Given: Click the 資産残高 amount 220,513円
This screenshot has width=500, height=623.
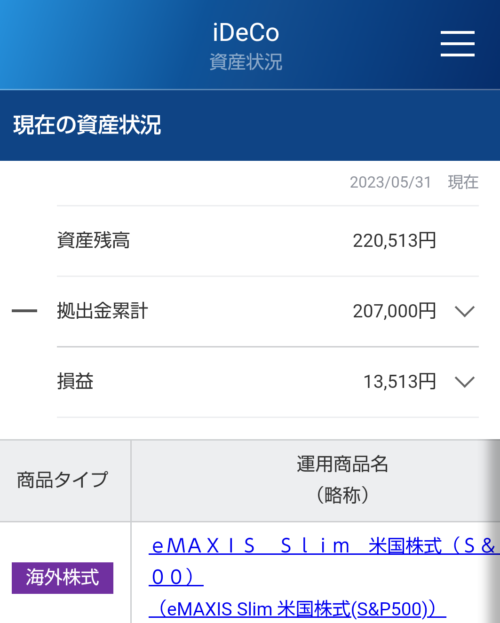Looking at the screenshot, I should click(x=394, y=241).
